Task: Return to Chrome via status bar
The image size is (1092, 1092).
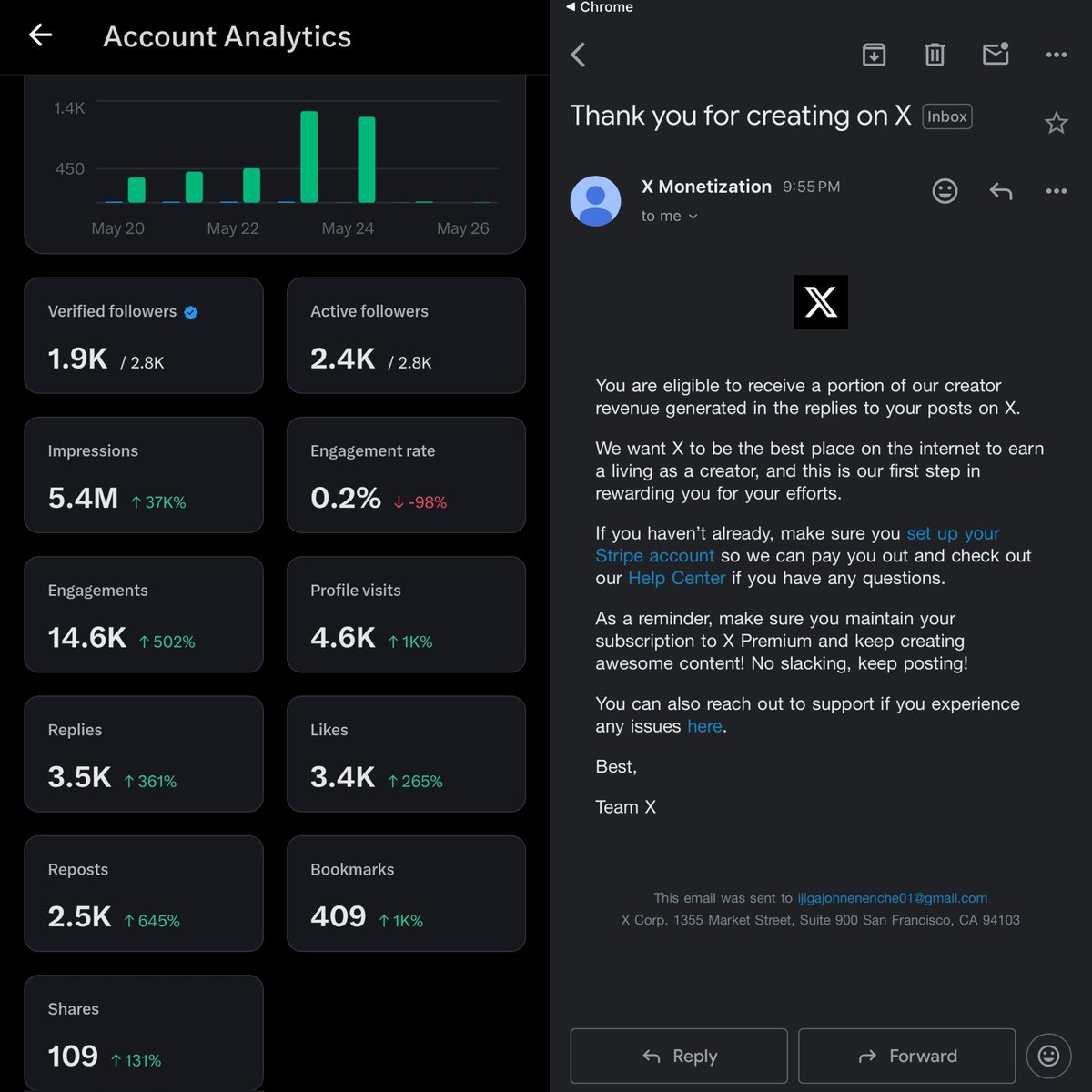Action: [x=599, y=7]
